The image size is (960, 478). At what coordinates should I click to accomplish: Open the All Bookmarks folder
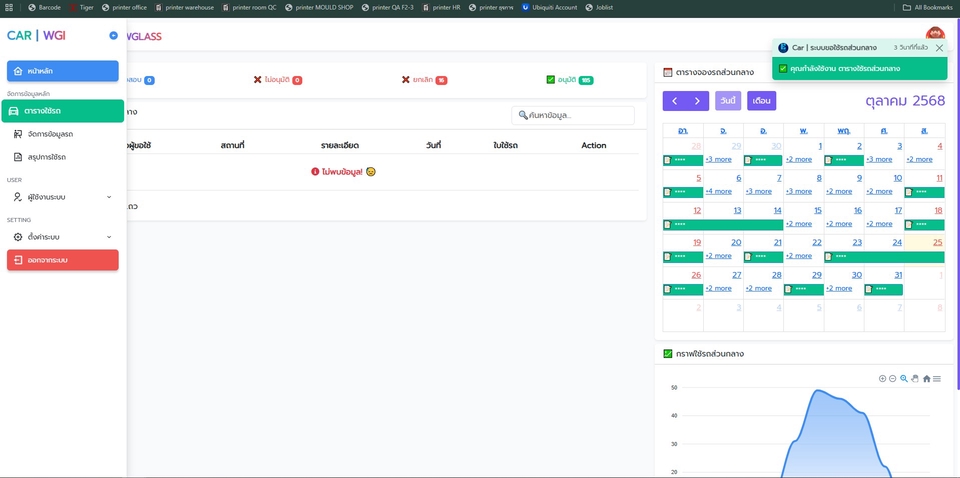click(928, 7)
